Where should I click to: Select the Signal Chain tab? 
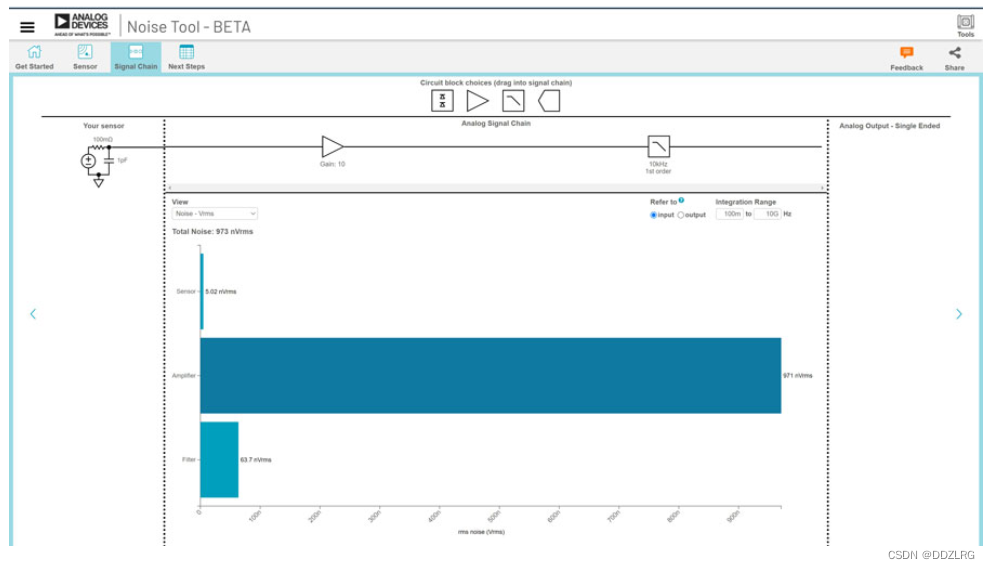[x=136, y=57]
